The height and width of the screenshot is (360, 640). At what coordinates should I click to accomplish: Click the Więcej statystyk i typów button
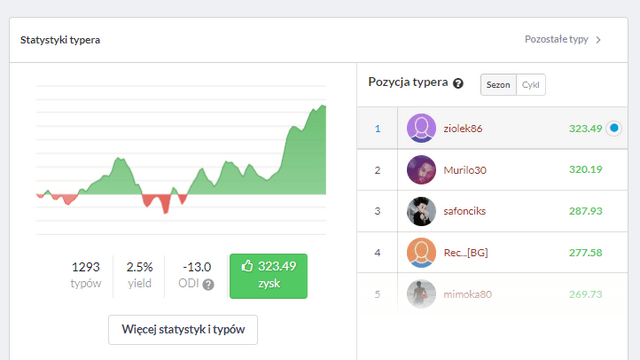point(183,330)
